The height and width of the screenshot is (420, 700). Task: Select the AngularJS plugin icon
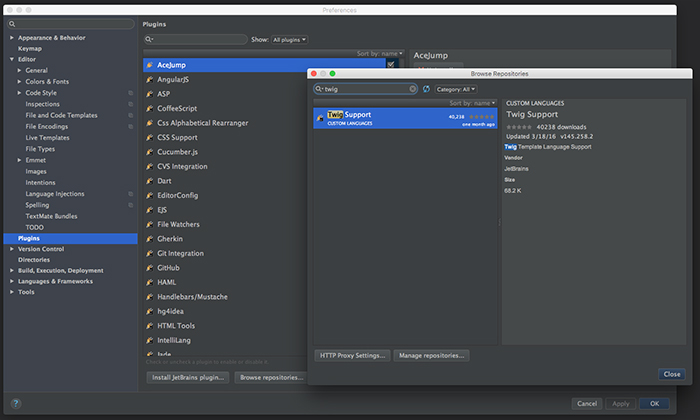pos(149,79)
